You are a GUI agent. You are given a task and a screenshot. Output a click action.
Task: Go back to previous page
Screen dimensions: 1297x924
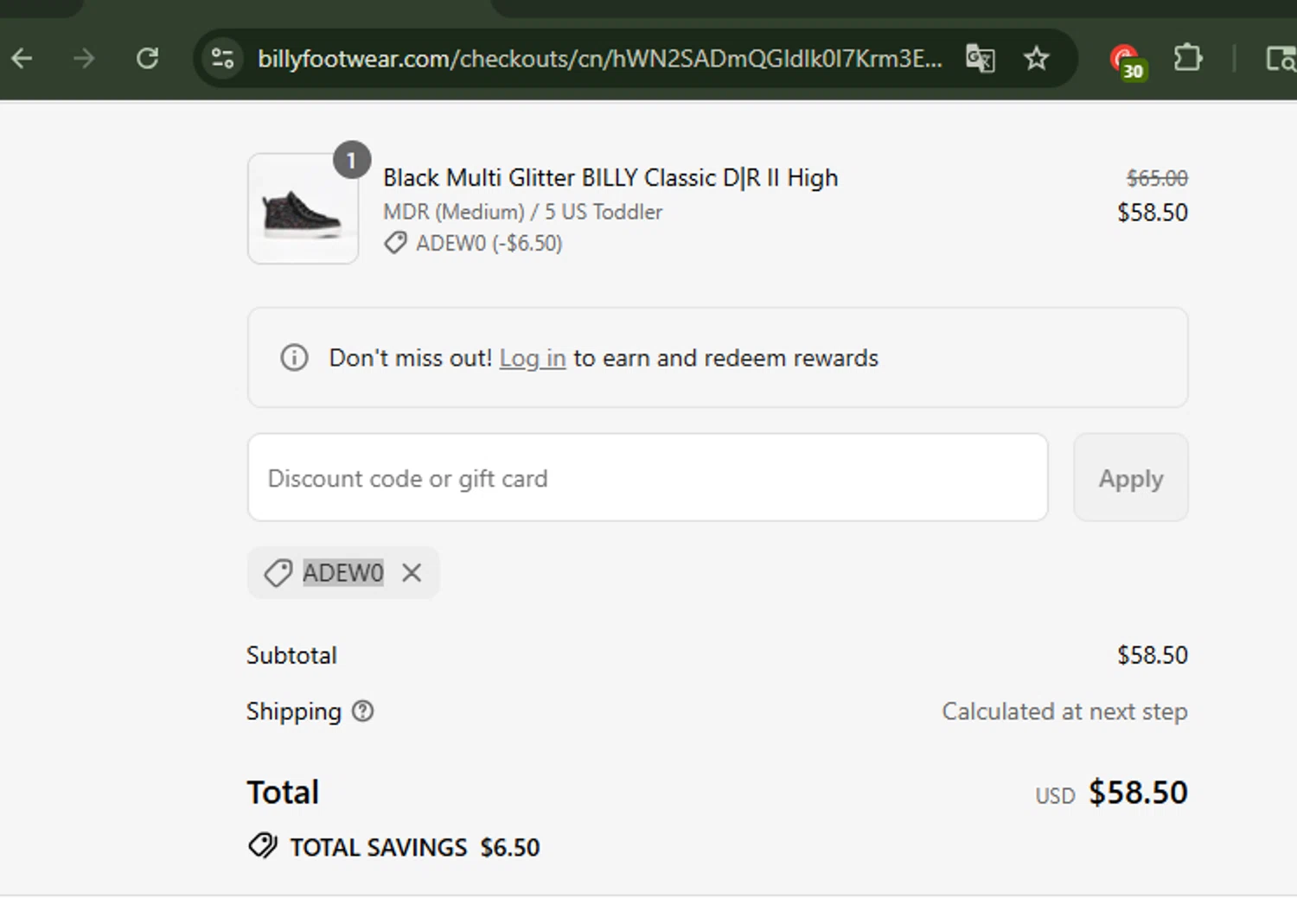[22, 59]
